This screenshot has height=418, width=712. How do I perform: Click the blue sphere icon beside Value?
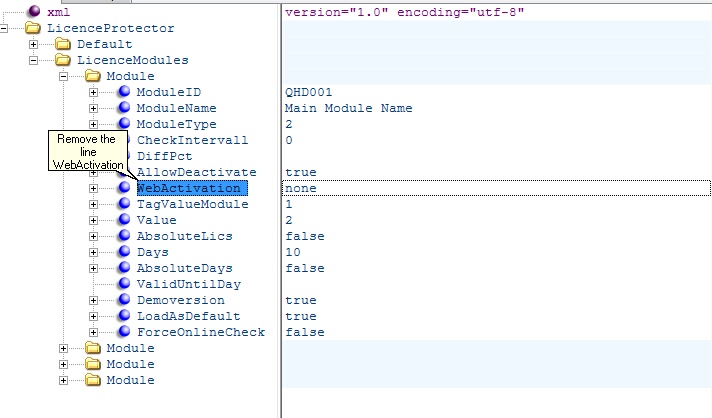click(124, 219)
